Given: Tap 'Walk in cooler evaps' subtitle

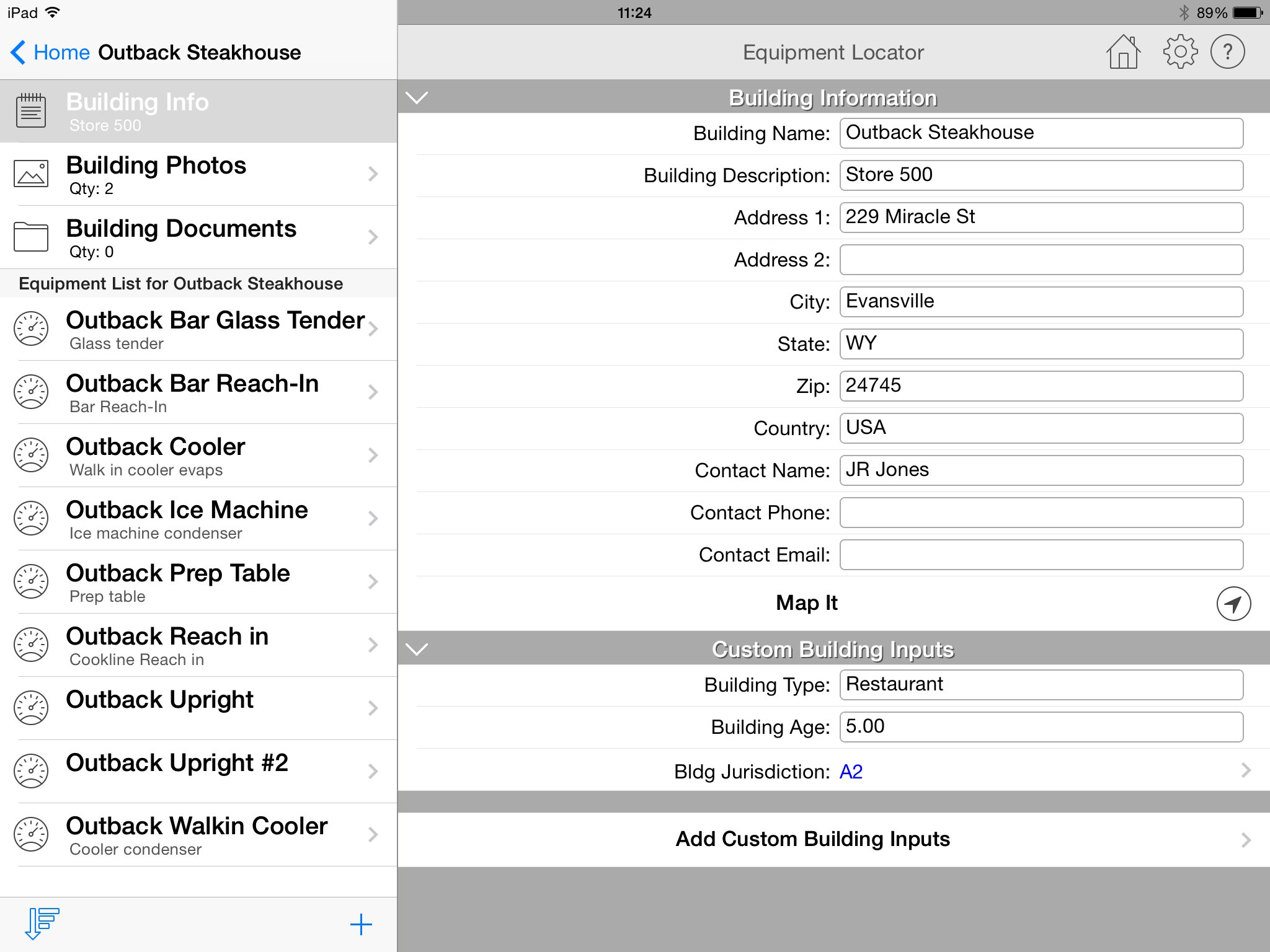Looking at the screenshot, I should pos(146,470).
